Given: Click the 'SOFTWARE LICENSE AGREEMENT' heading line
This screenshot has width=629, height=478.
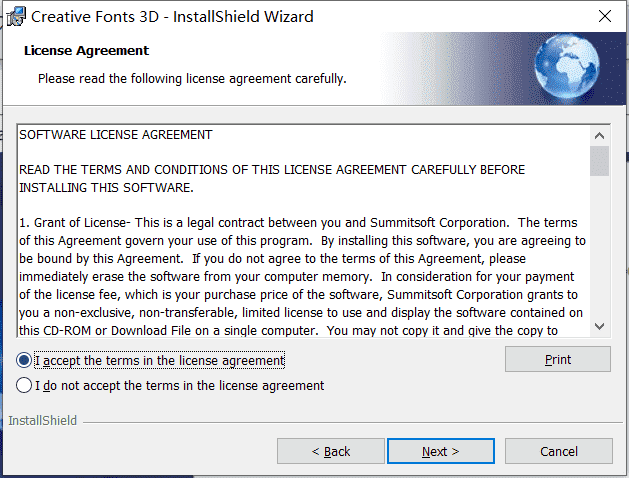Looking at the screenshot, I should tap(116, 135).
